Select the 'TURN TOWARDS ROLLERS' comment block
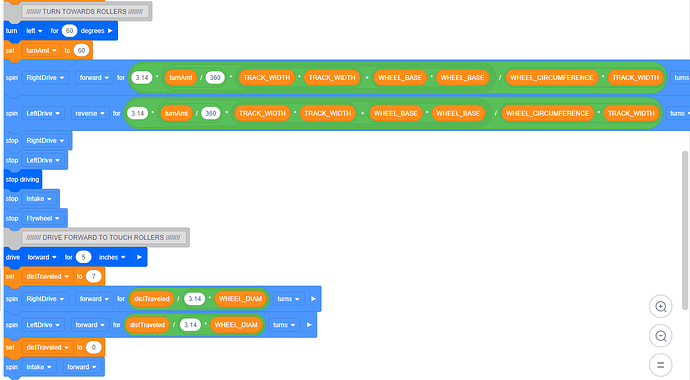 pyautogui.click(x=84, y=11)
